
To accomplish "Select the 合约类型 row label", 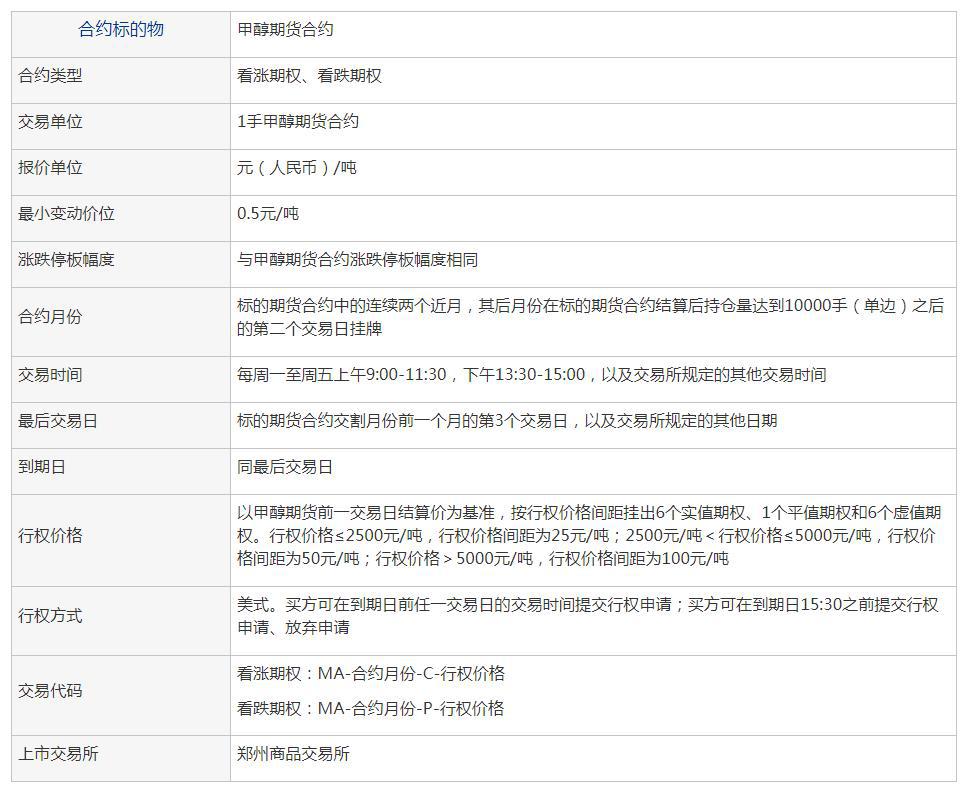I will click(x=50, y=76).
